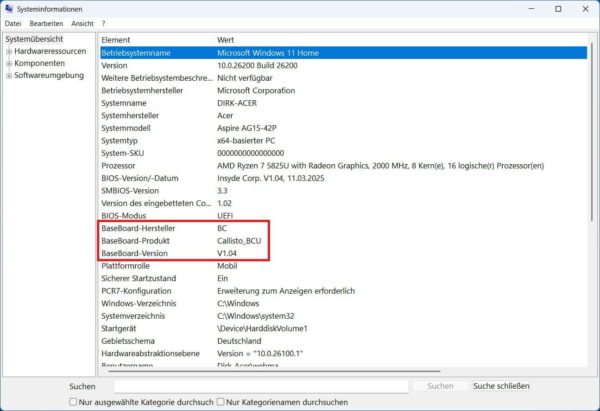Select the Prozessor AMD Ryzen 7 row
The image size is (600, 411).
(343, 166)
